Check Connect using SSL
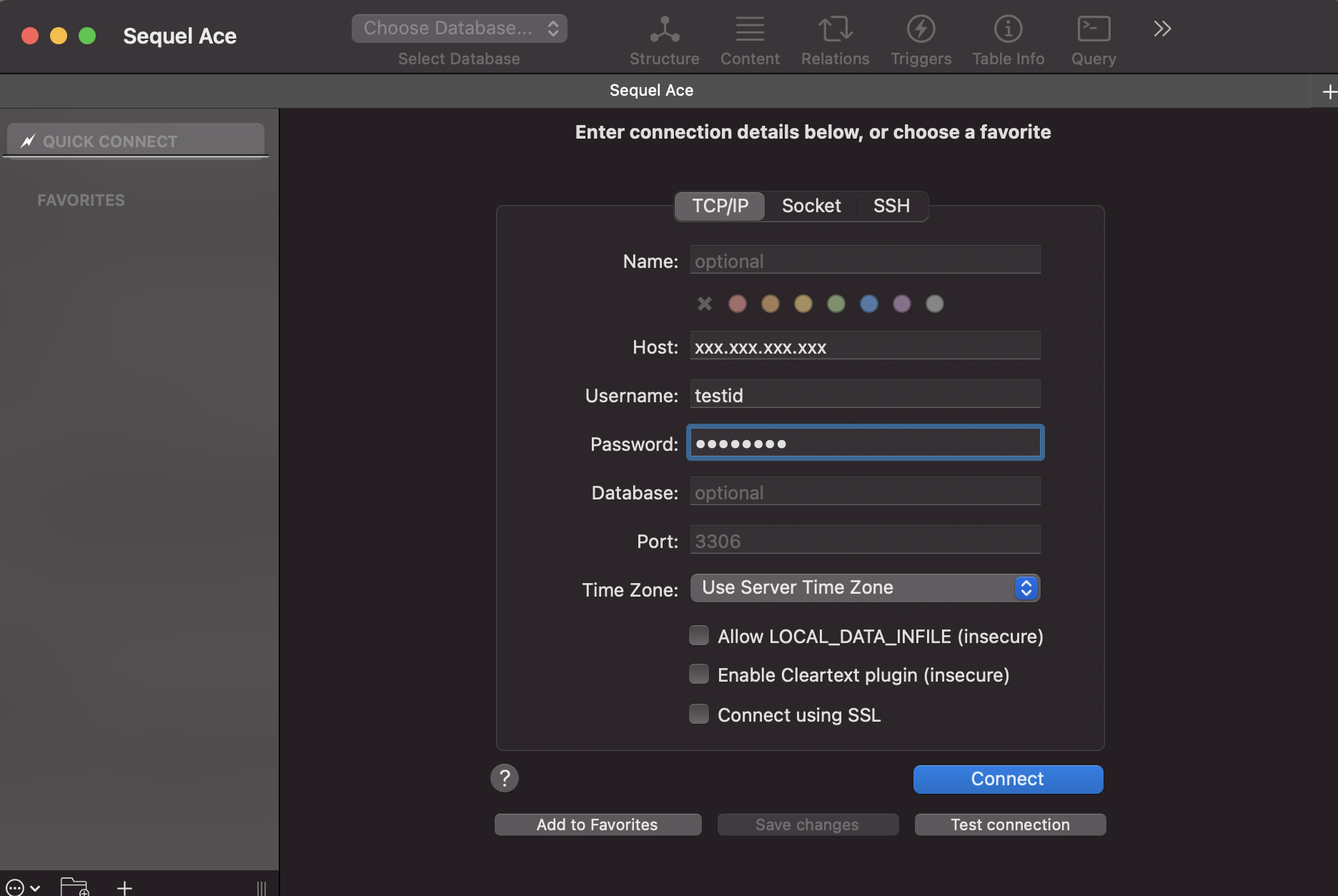The width and height of the screenshot is (1338, 896). point(699,714)
